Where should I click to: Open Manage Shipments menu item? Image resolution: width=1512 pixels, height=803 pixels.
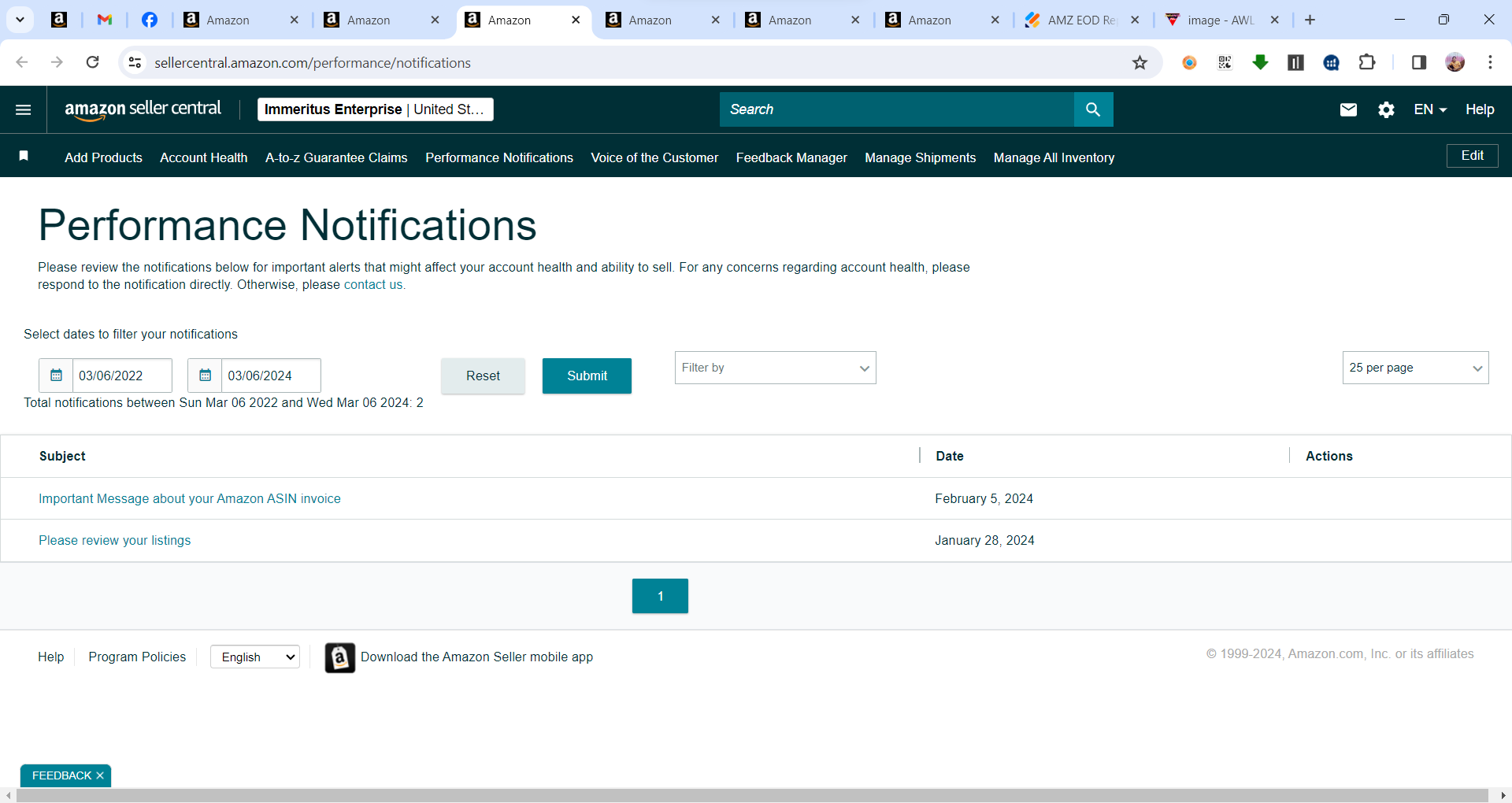click(x=920, y=157)
